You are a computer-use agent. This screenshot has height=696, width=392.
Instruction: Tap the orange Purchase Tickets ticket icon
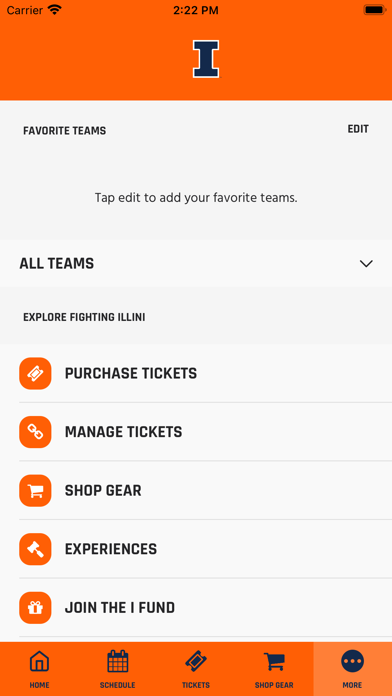(35, 373)
